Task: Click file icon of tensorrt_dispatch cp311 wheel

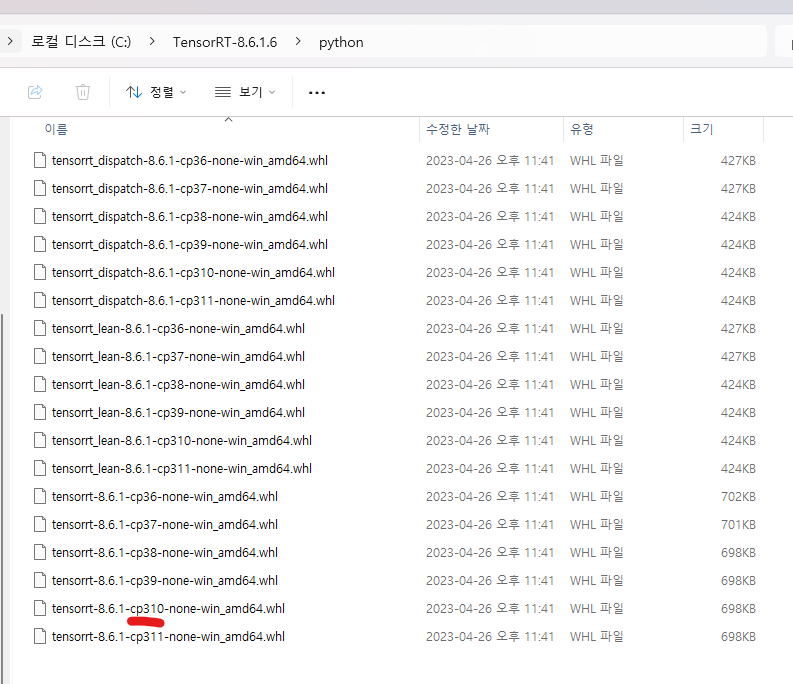Action: pos(40,300)
